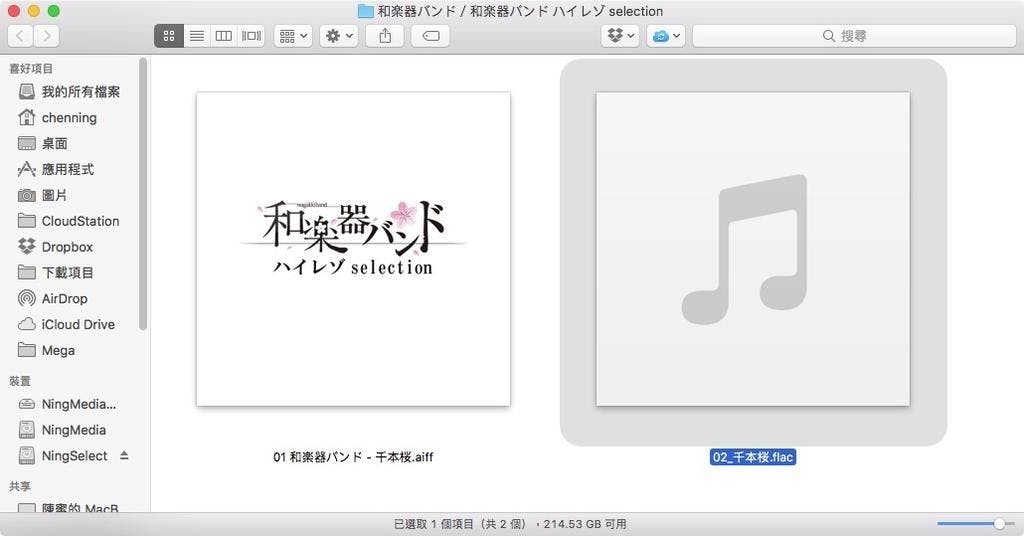Screen dimensions: 1024x536
Task: Click the NingMedia disk icon
Action: pos(27,430)
